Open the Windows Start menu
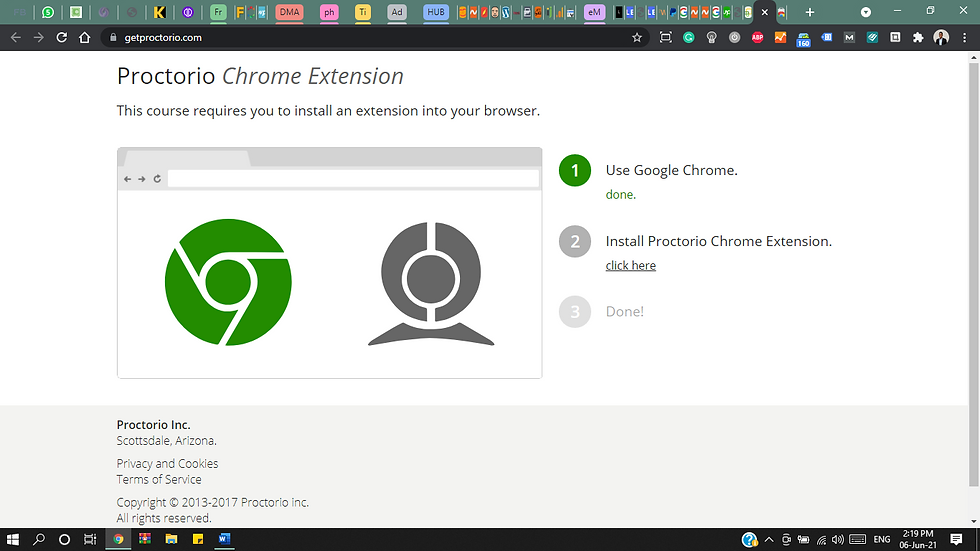 tap(12, 539)
